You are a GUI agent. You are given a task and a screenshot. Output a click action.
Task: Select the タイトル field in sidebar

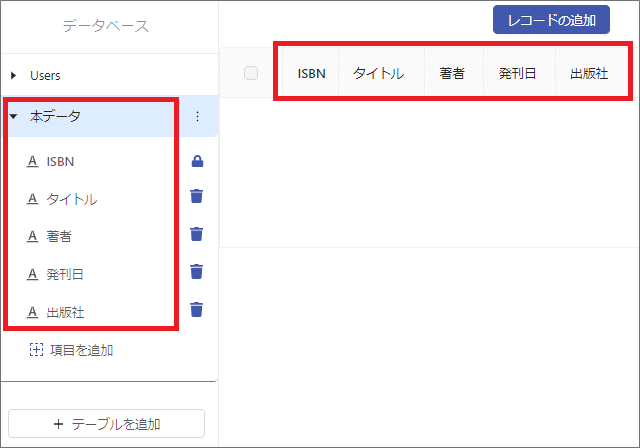(x=72, y=199)
